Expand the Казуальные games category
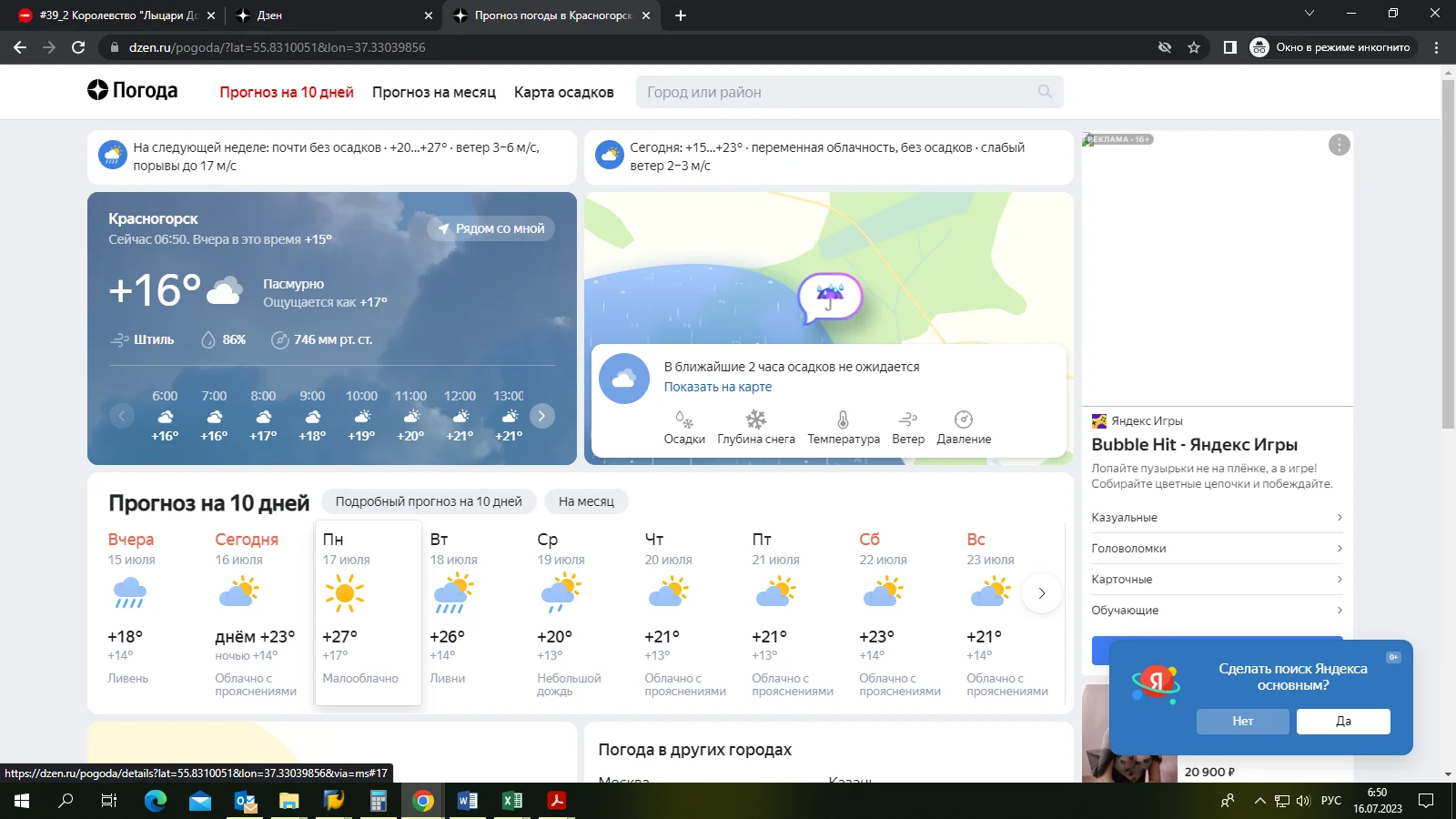Screen dimensions: 1456x819 coord(1217,518)
